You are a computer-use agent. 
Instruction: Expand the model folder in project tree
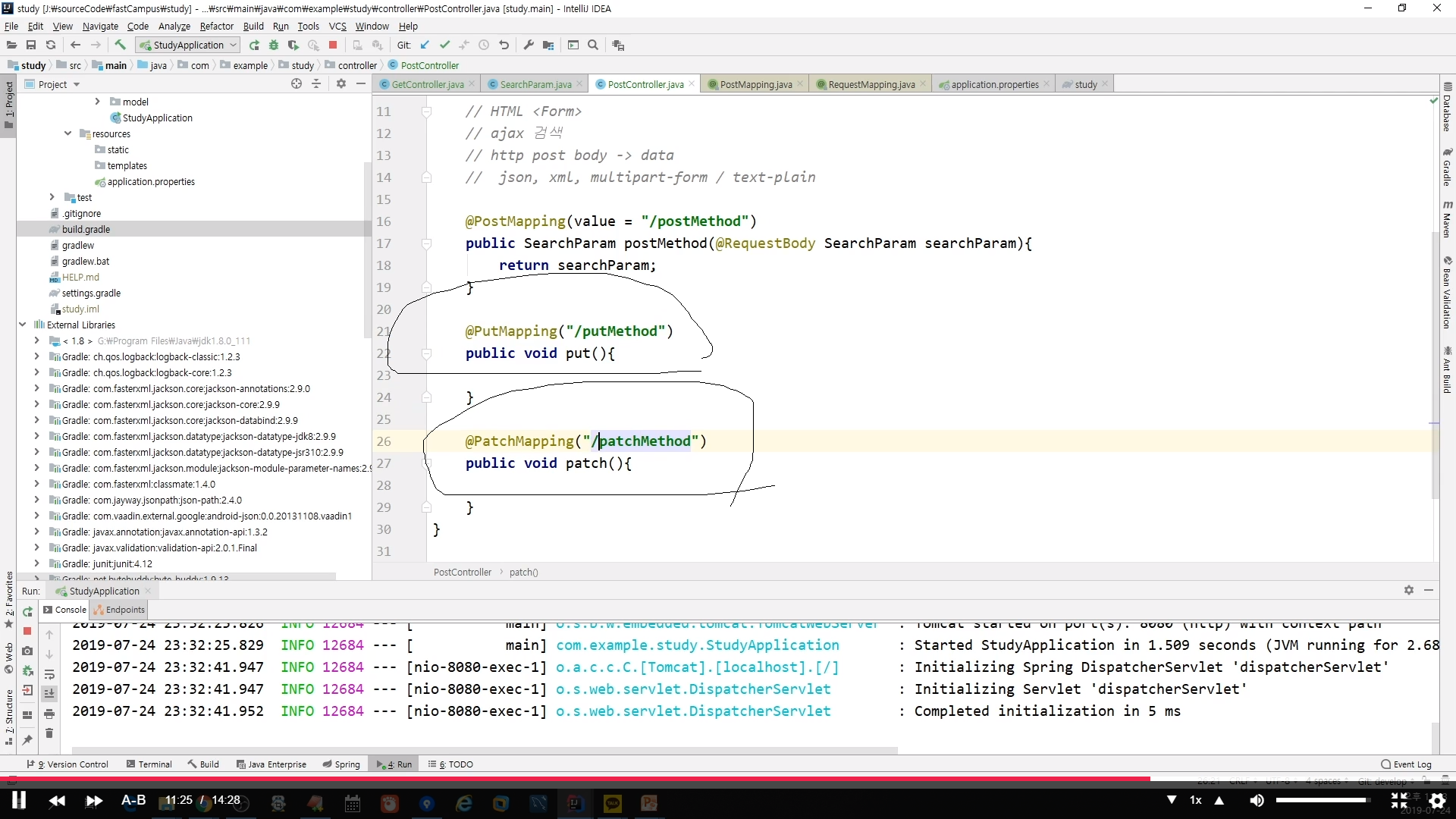97,102
